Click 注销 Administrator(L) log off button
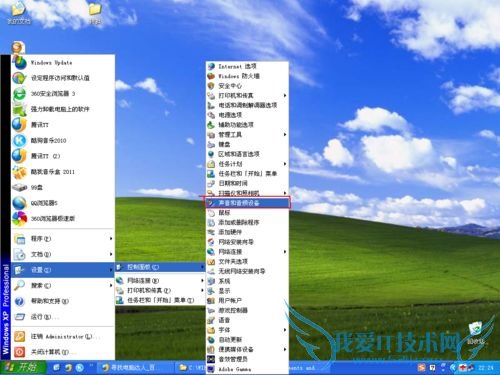500x375 pixels. [63, 336]
